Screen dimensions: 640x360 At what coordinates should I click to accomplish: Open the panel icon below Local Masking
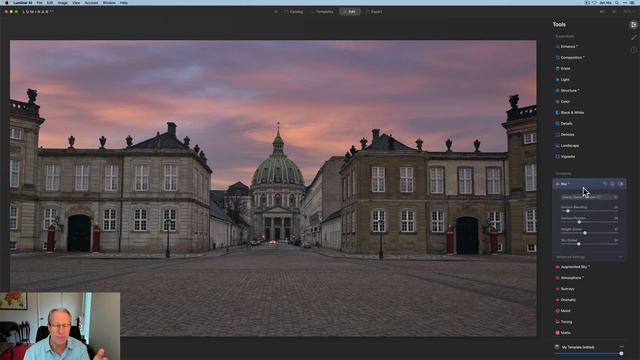[x=633, y=50]
